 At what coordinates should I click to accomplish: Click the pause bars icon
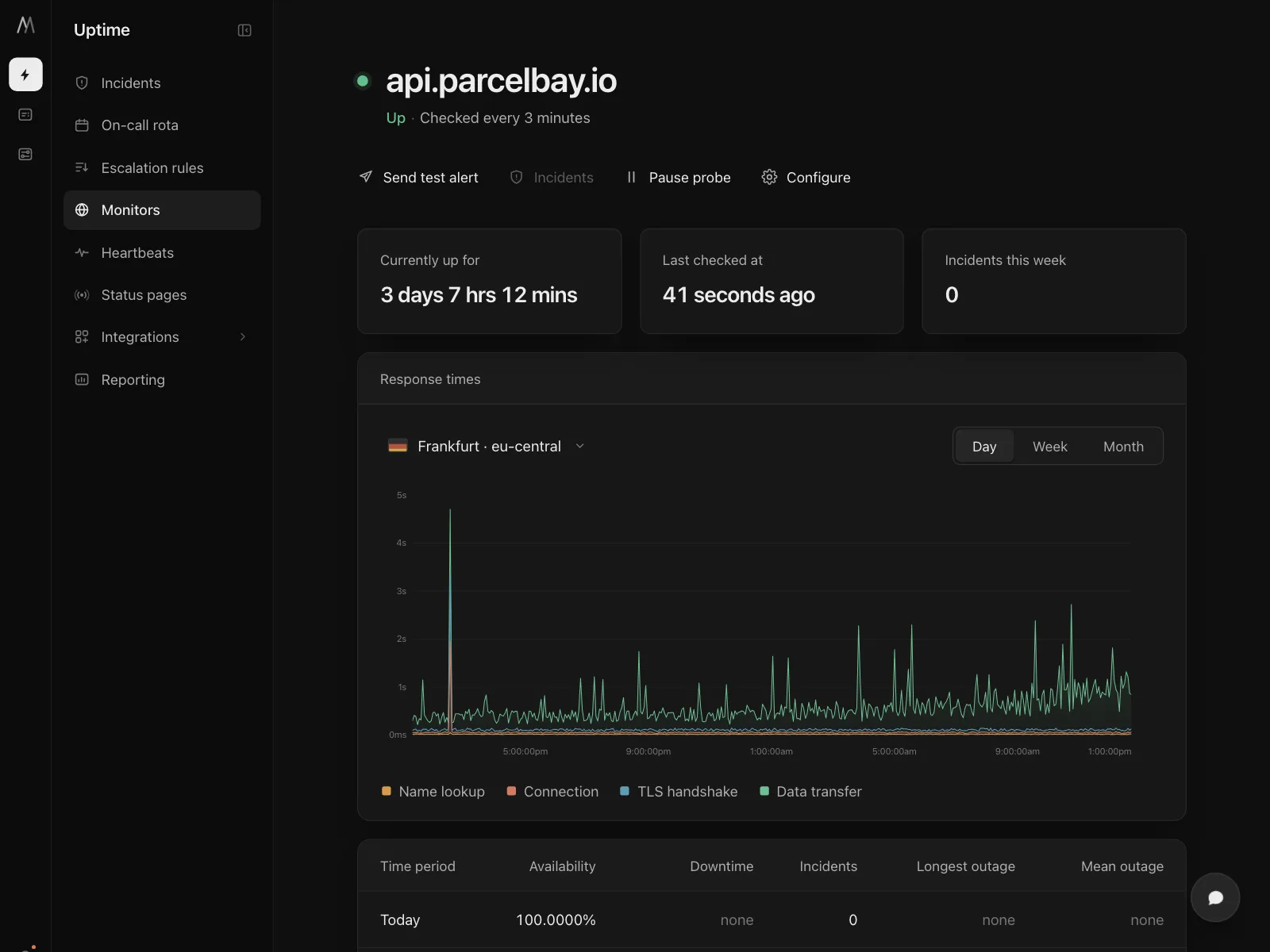point(631,177)
